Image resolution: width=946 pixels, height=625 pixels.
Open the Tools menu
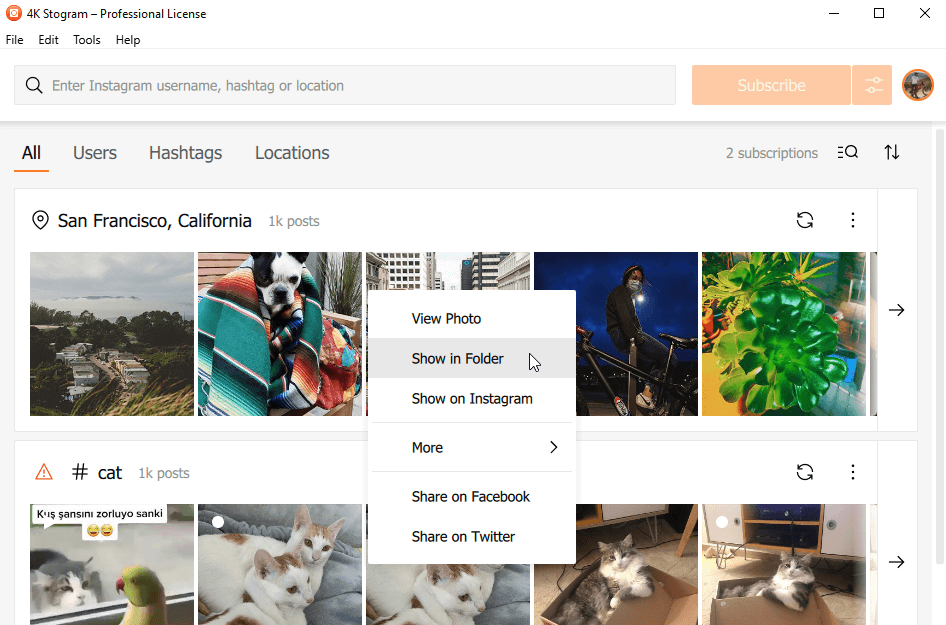(x=87, y=40)
